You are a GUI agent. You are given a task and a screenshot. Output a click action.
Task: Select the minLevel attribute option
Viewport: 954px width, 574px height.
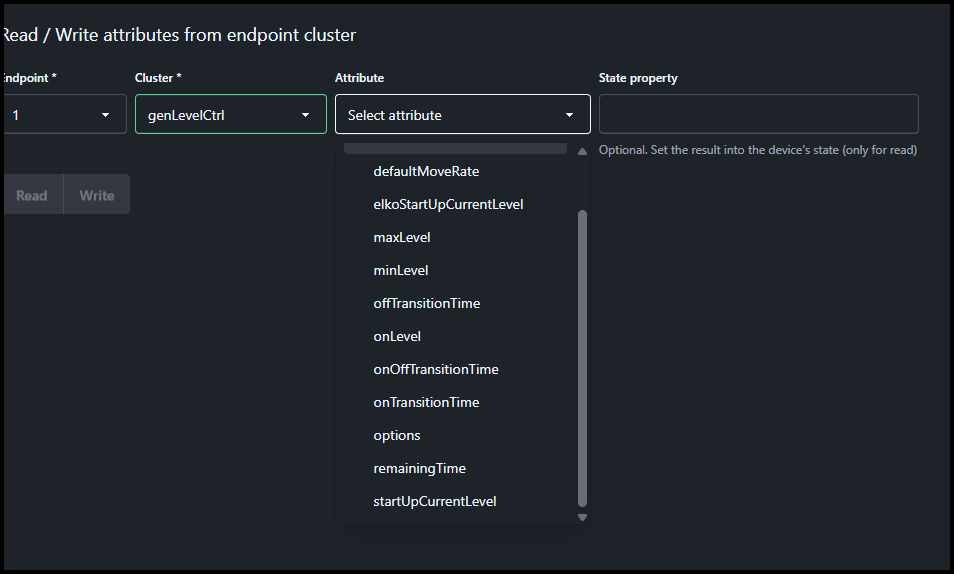(x=401, y=270)
